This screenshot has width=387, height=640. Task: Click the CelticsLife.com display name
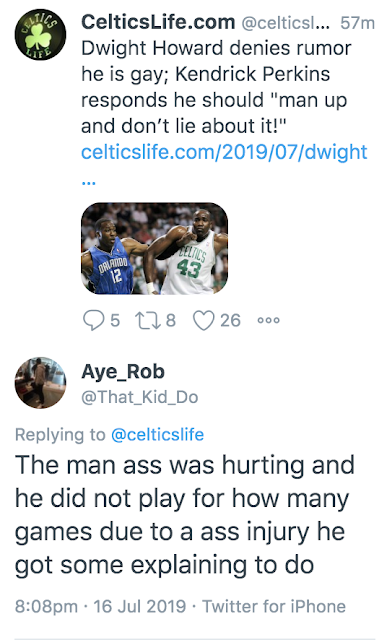[x=158, y=22]
